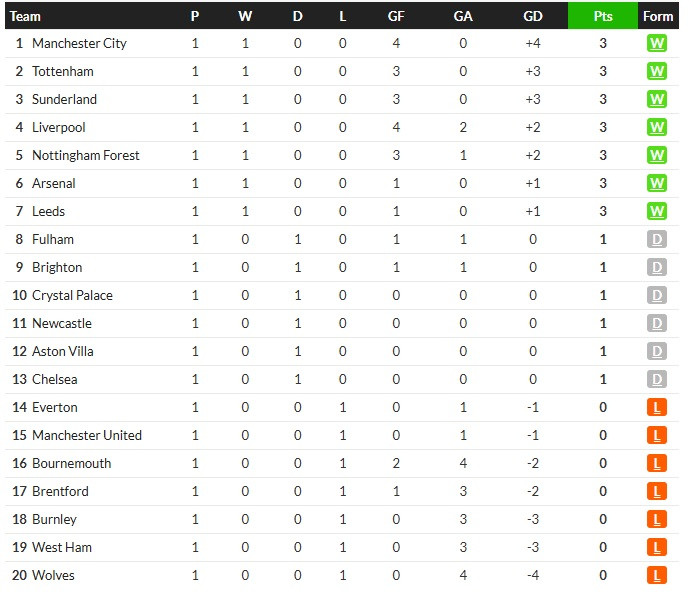Click Manchester City's green W form badge
The width and height of the screenshot is (689, 595).
point(656,44)
